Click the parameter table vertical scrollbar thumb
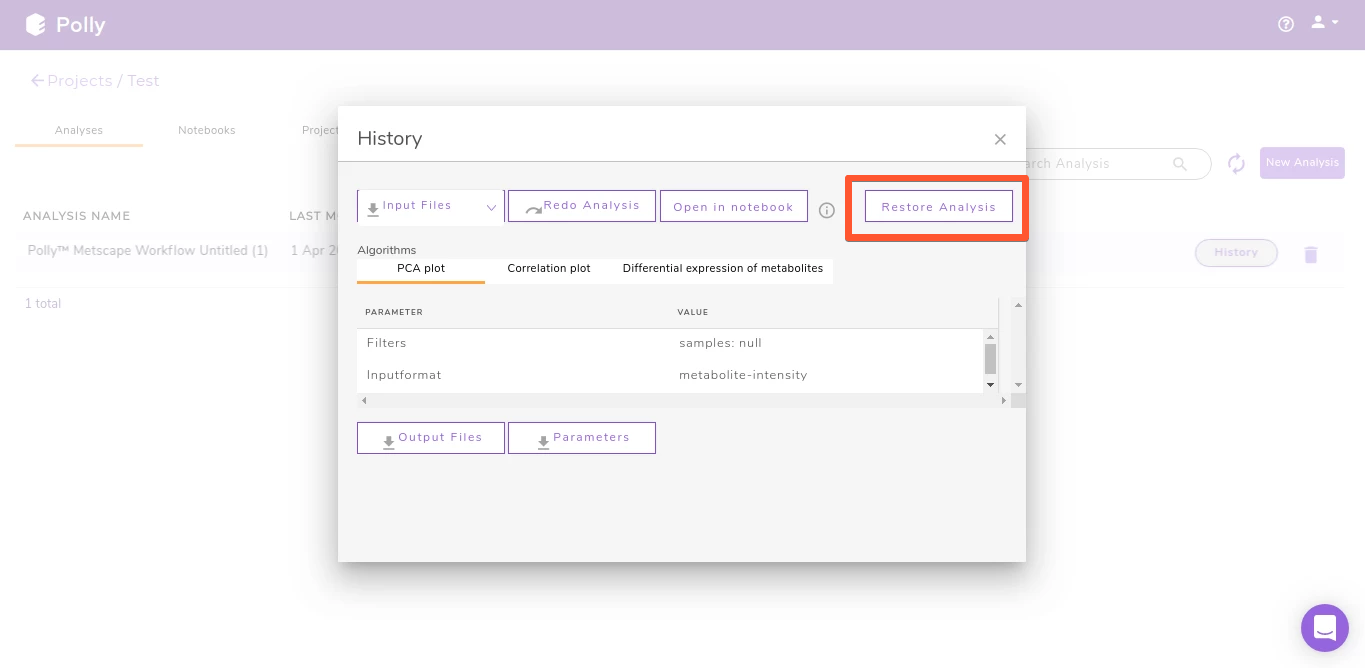 (x=990, y=359)
